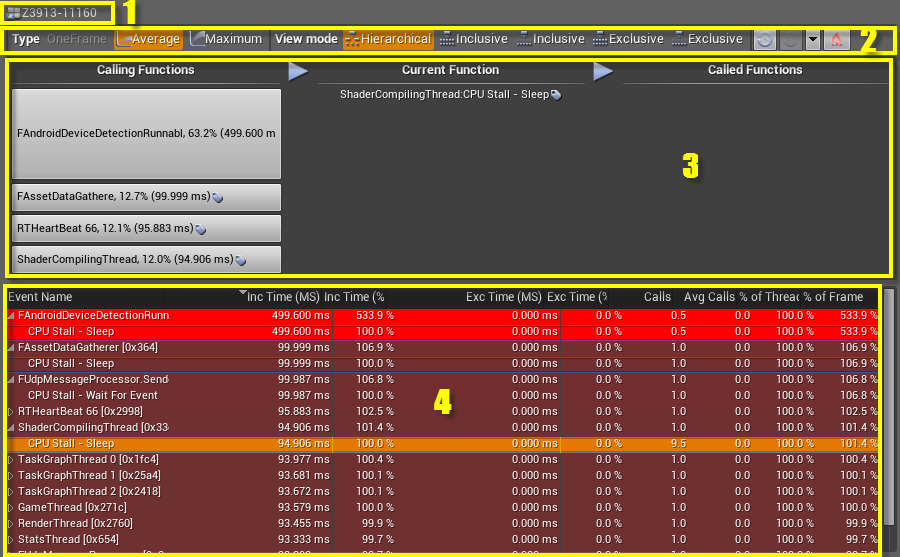The image size is (900, 557).
Task: Collapse the ShaderCompilingThread tree row
Action: point(11,428)
